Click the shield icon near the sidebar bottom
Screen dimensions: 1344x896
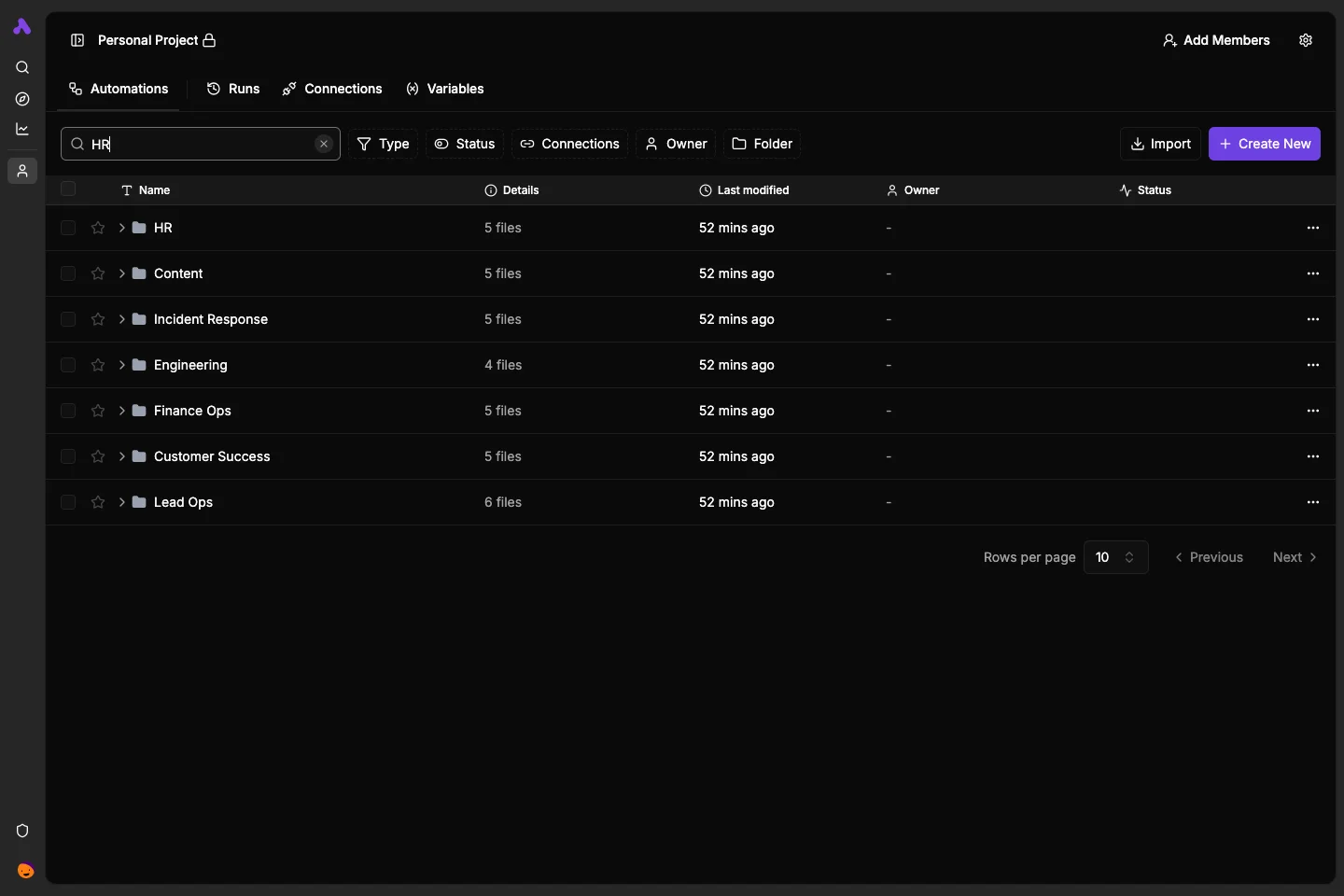[x=22, y=831]
